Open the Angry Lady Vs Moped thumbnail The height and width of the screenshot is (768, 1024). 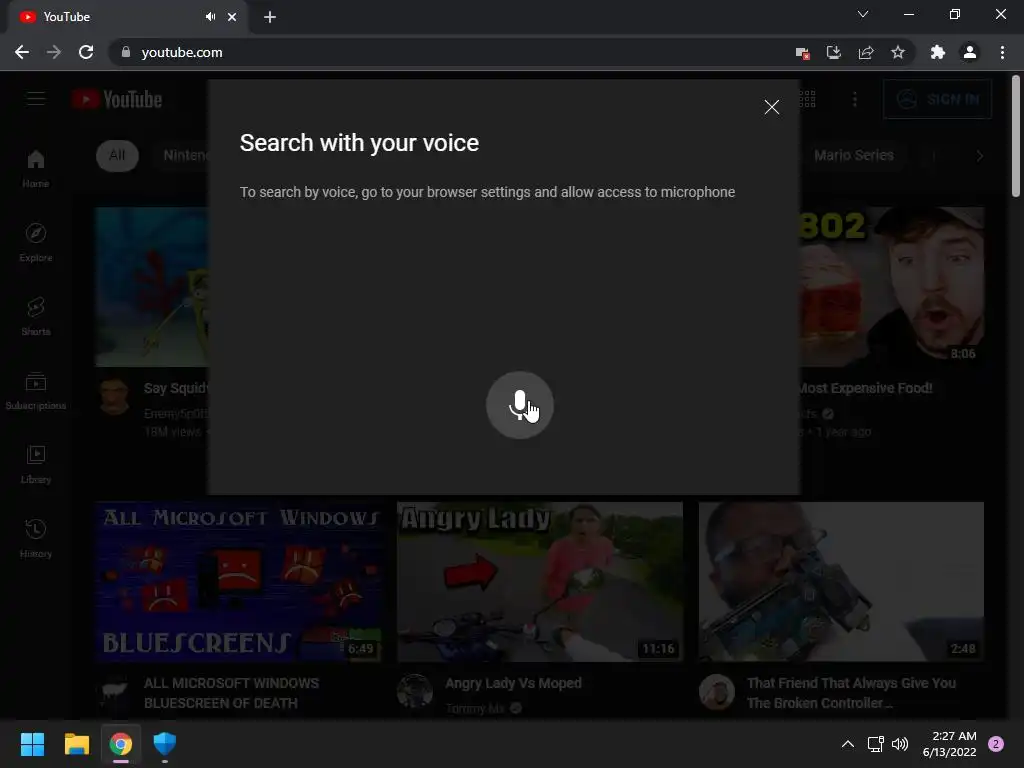(x=540, y=581)
